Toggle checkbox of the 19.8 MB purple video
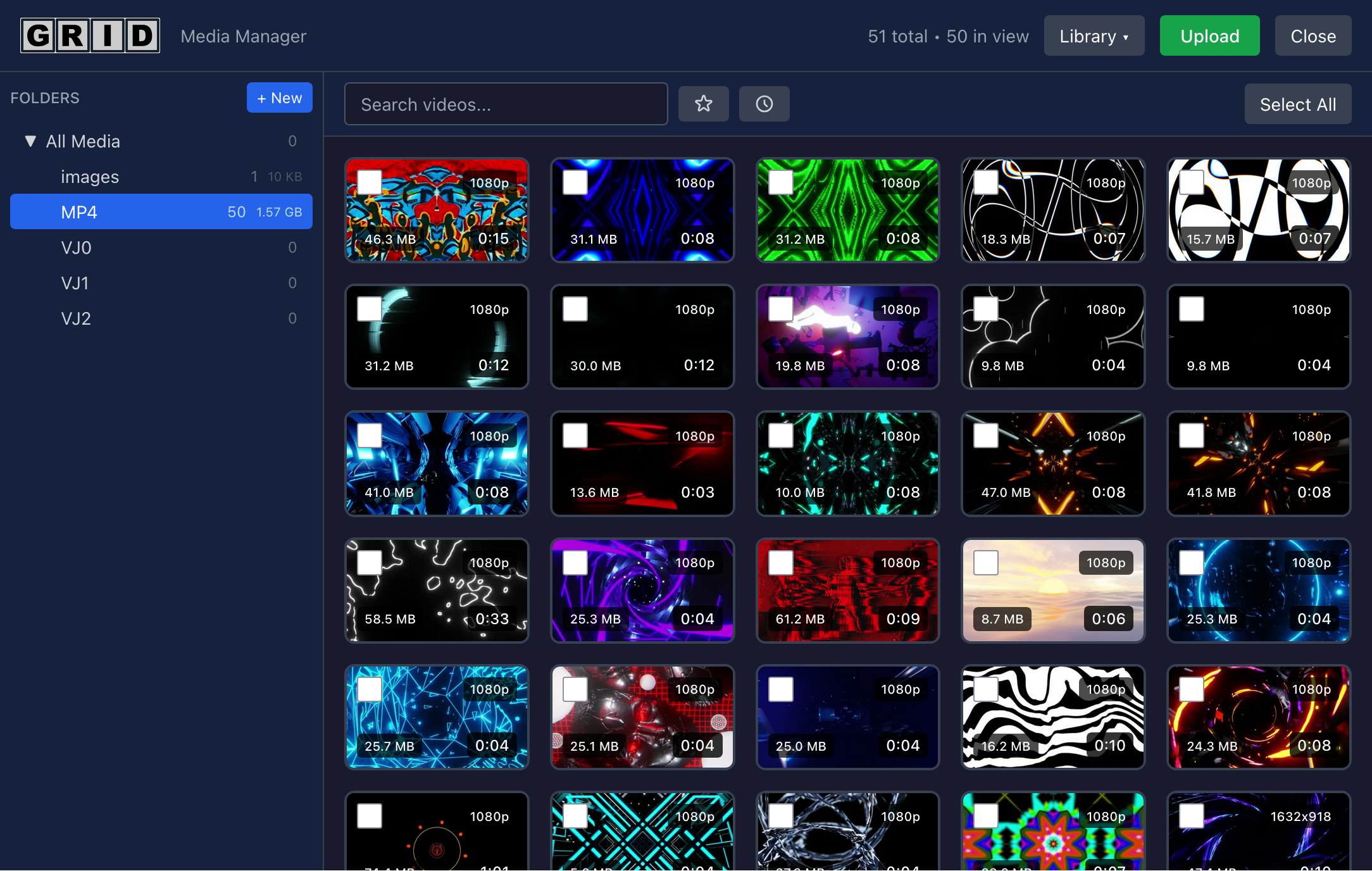The height and width of the screenshot is (871, 1372). (780, 309)
